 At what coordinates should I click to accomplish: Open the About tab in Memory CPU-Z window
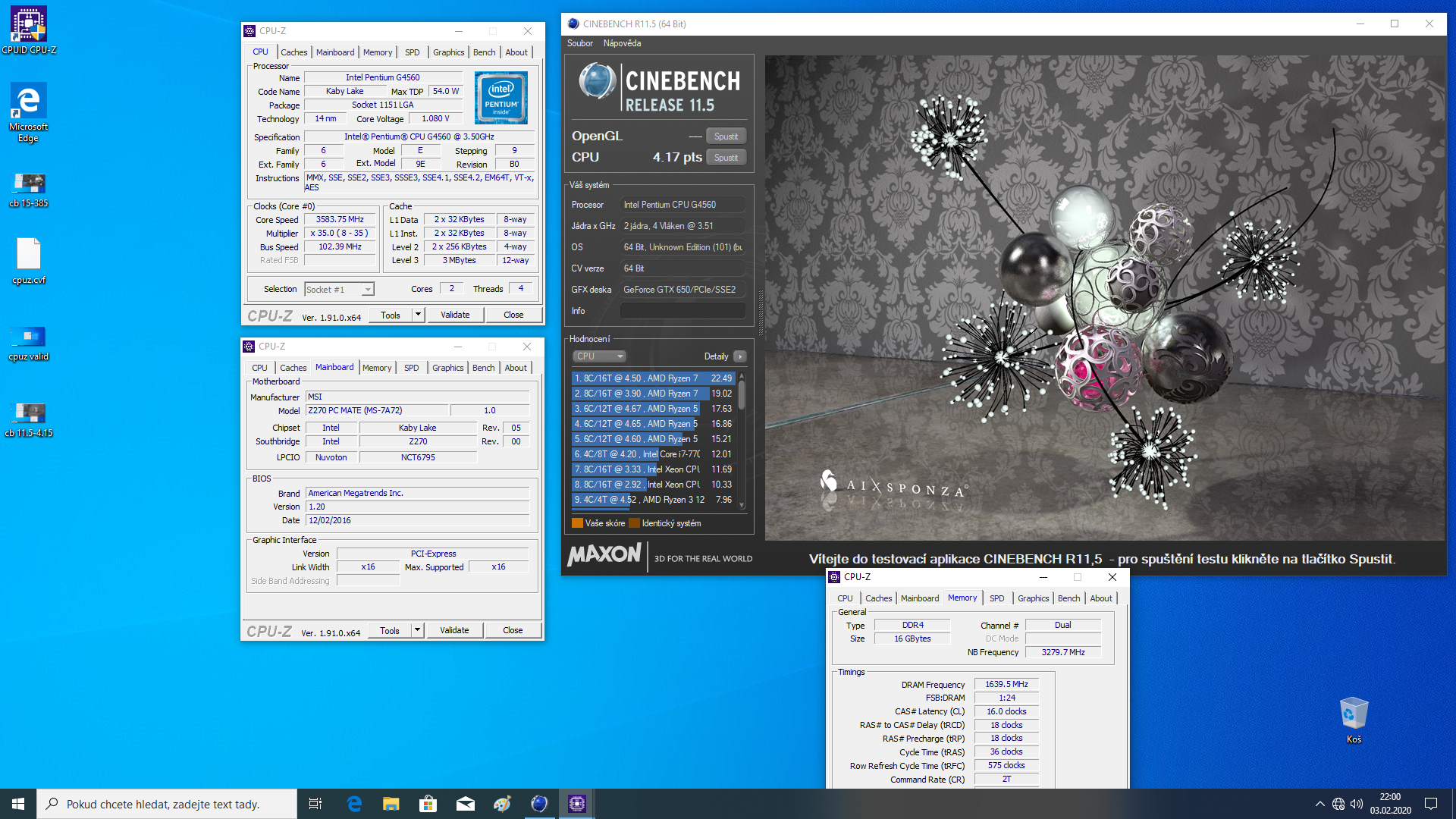point(1101,598)
